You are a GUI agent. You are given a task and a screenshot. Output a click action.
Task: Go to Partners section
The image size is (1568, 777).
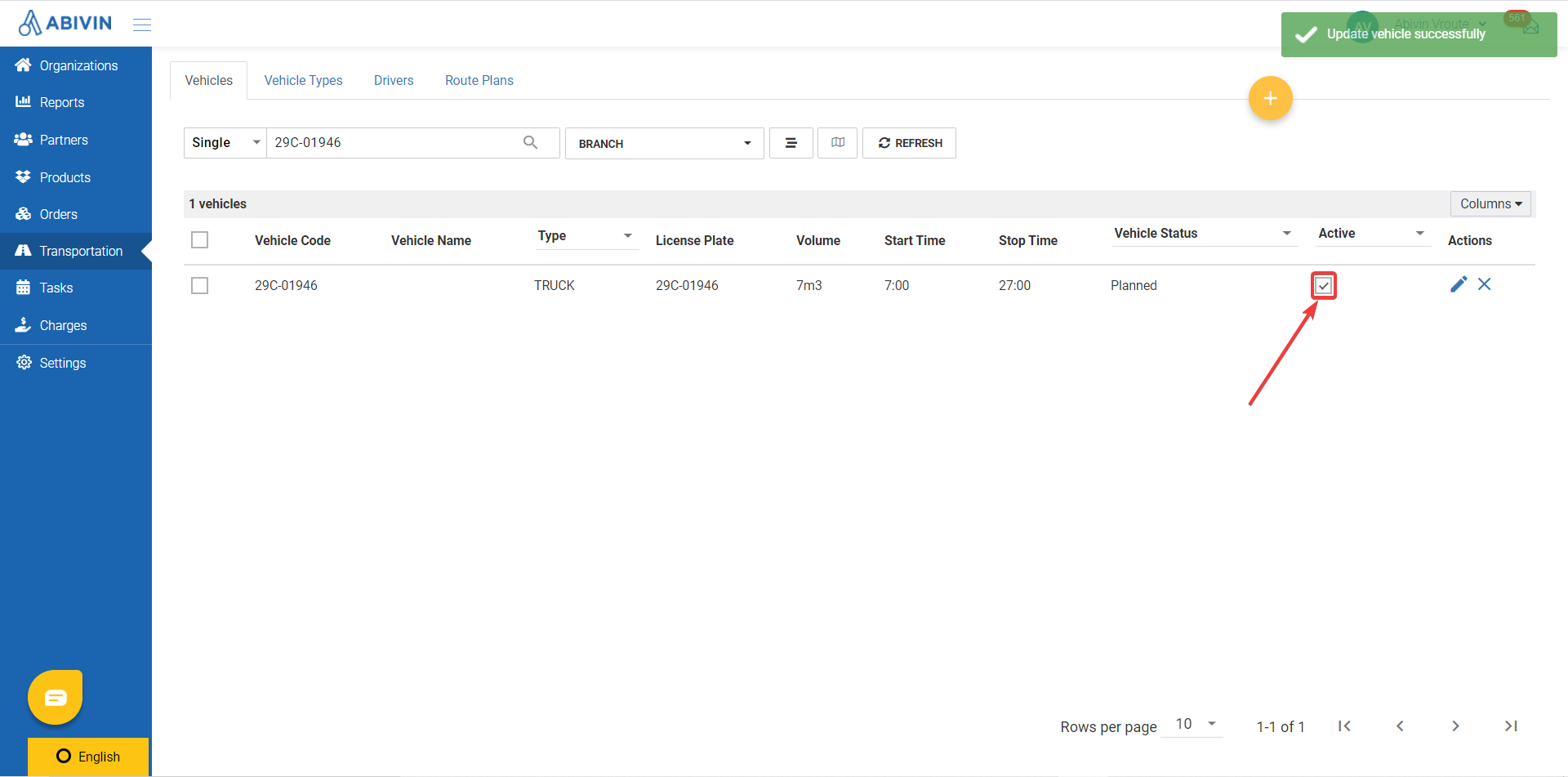coord(76,140)
